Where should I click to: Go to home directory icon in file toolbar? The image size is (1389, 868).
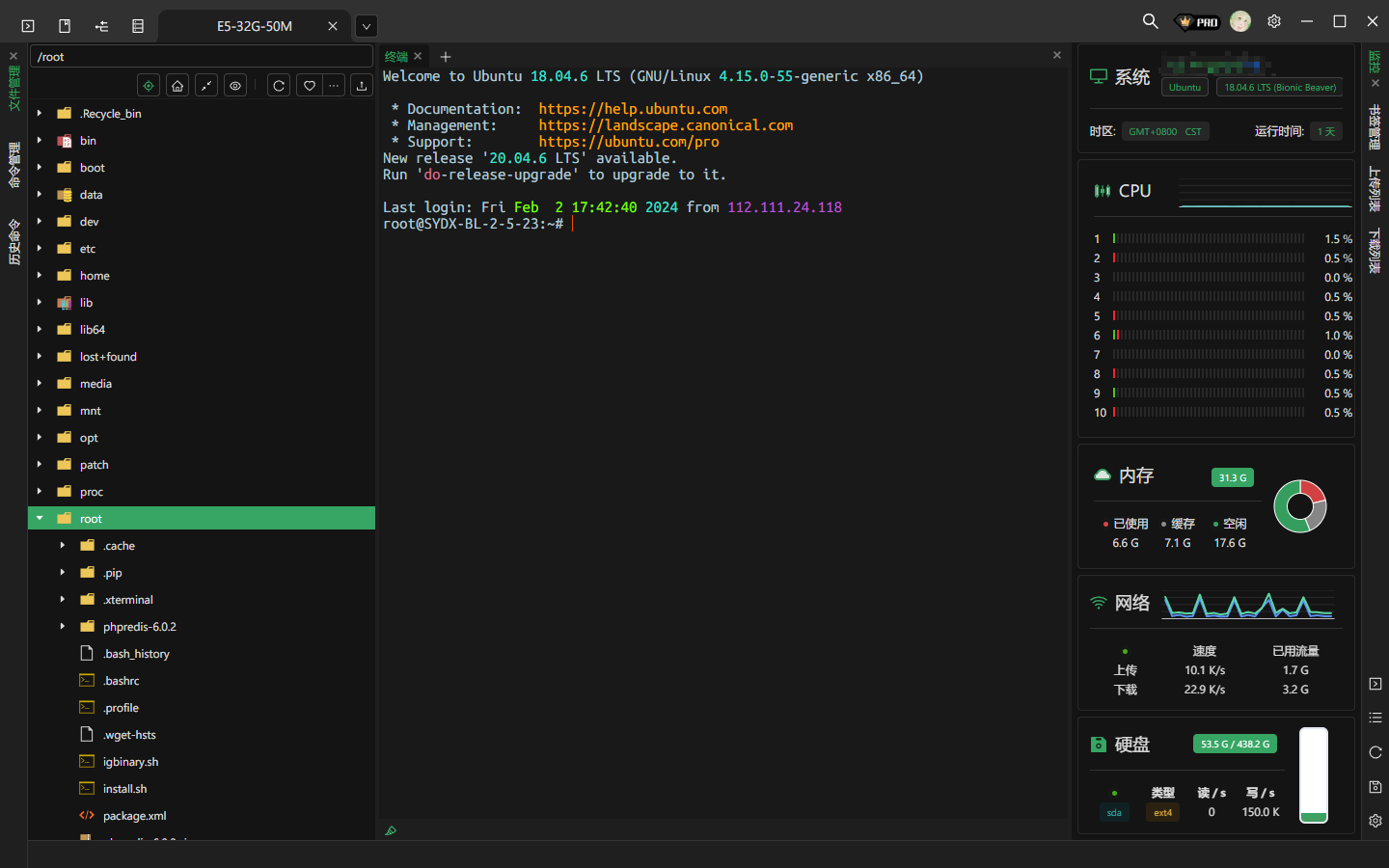[x=177, y=86]
